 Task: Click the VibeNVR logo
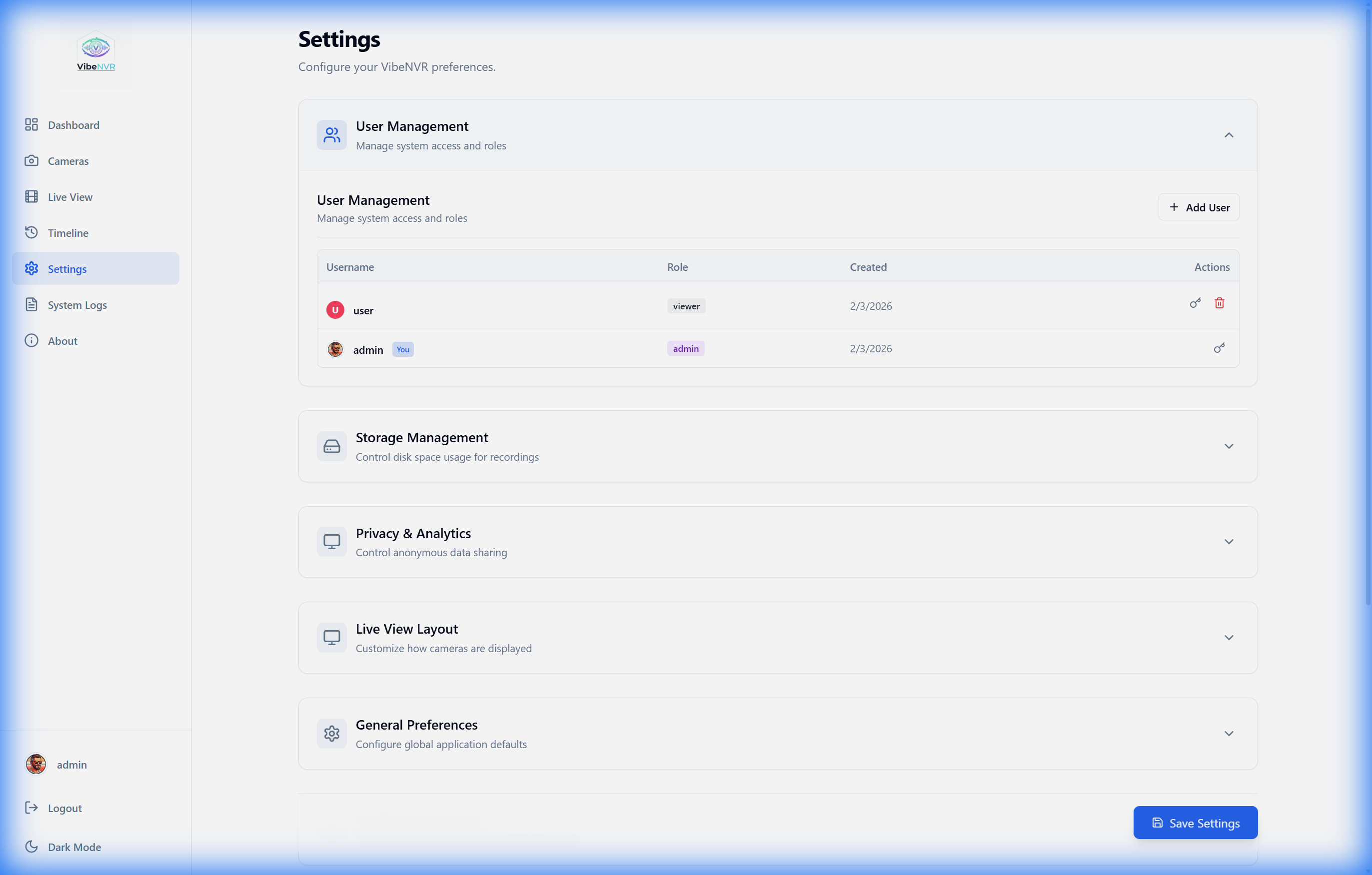tap(96, 53)
